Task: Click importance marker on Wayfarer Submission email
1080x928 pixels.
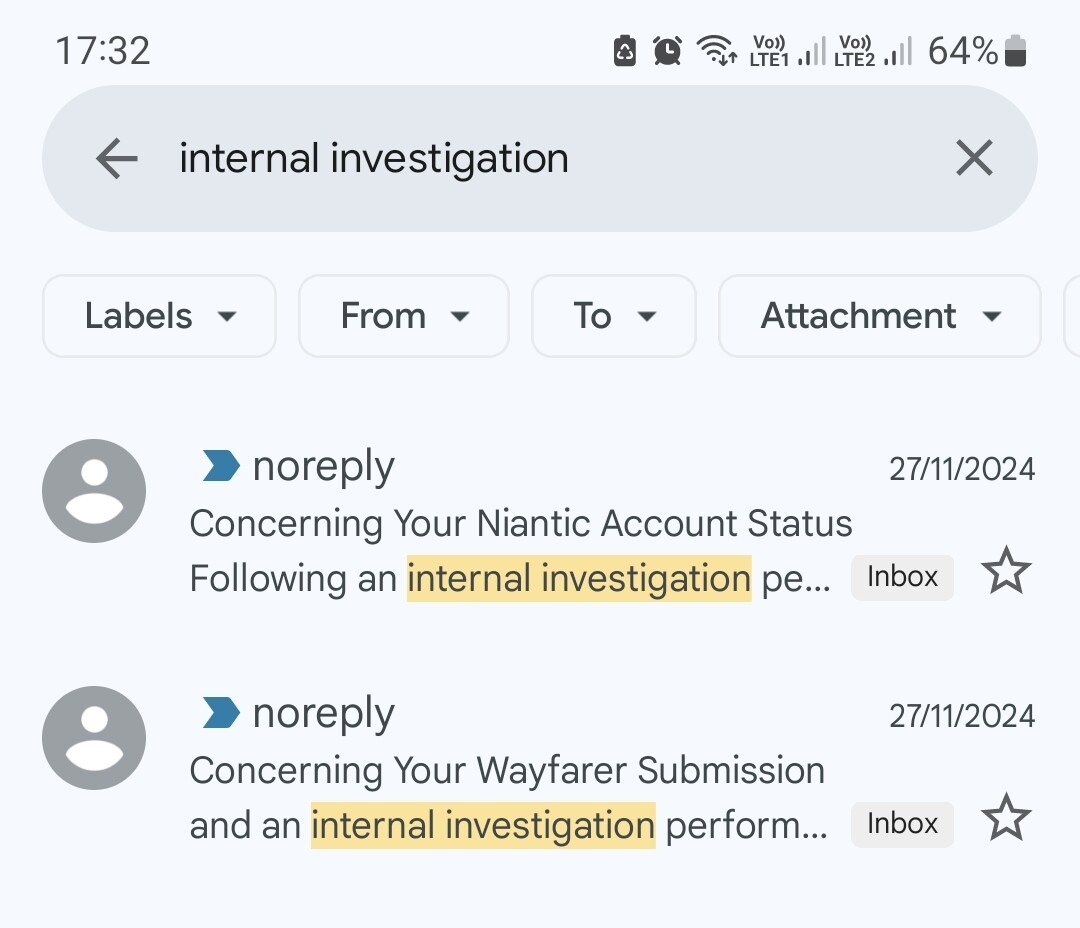Action: point(221,713)
